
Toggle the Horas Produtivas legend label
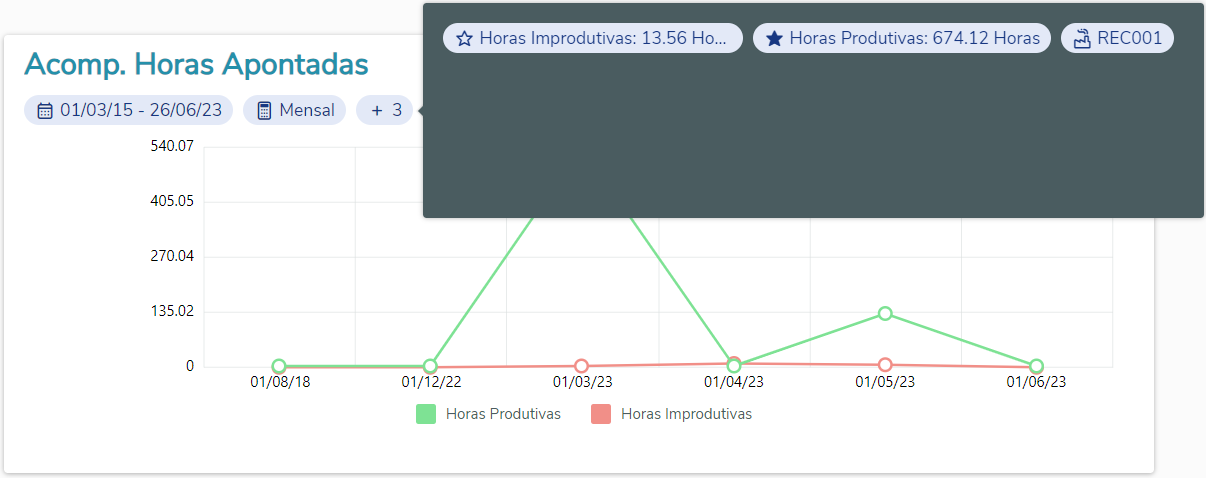click(503, 414)
